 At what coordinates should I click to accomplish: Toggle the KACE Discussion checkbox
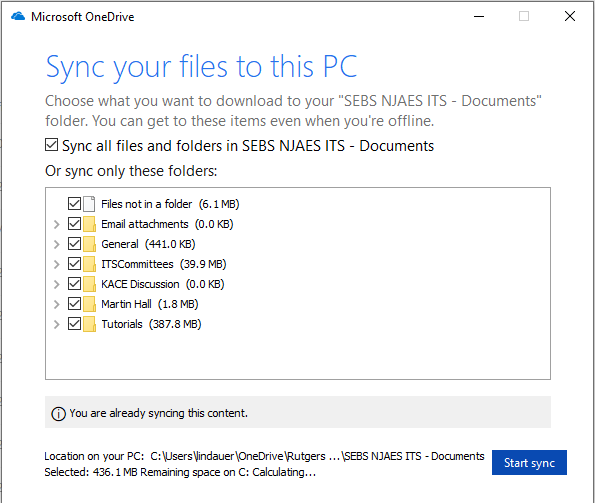pyautogui.click(x=74, y=284)
